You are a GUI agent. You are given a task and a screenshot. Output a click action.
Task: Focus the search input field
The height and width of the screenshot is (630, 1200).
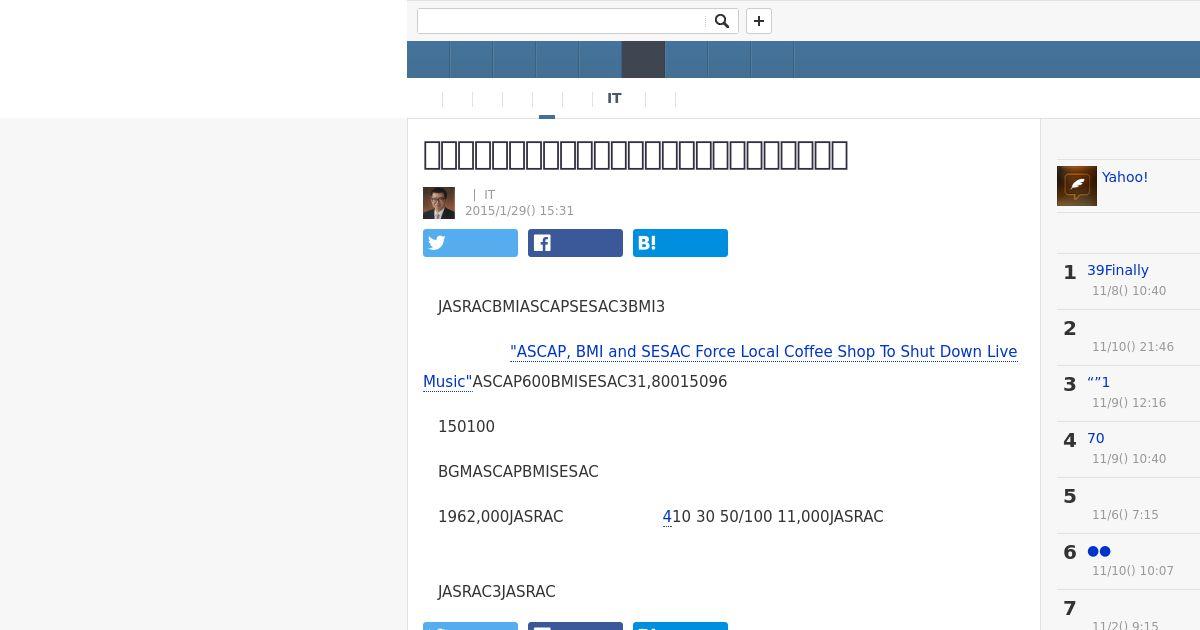coord(561,21)
